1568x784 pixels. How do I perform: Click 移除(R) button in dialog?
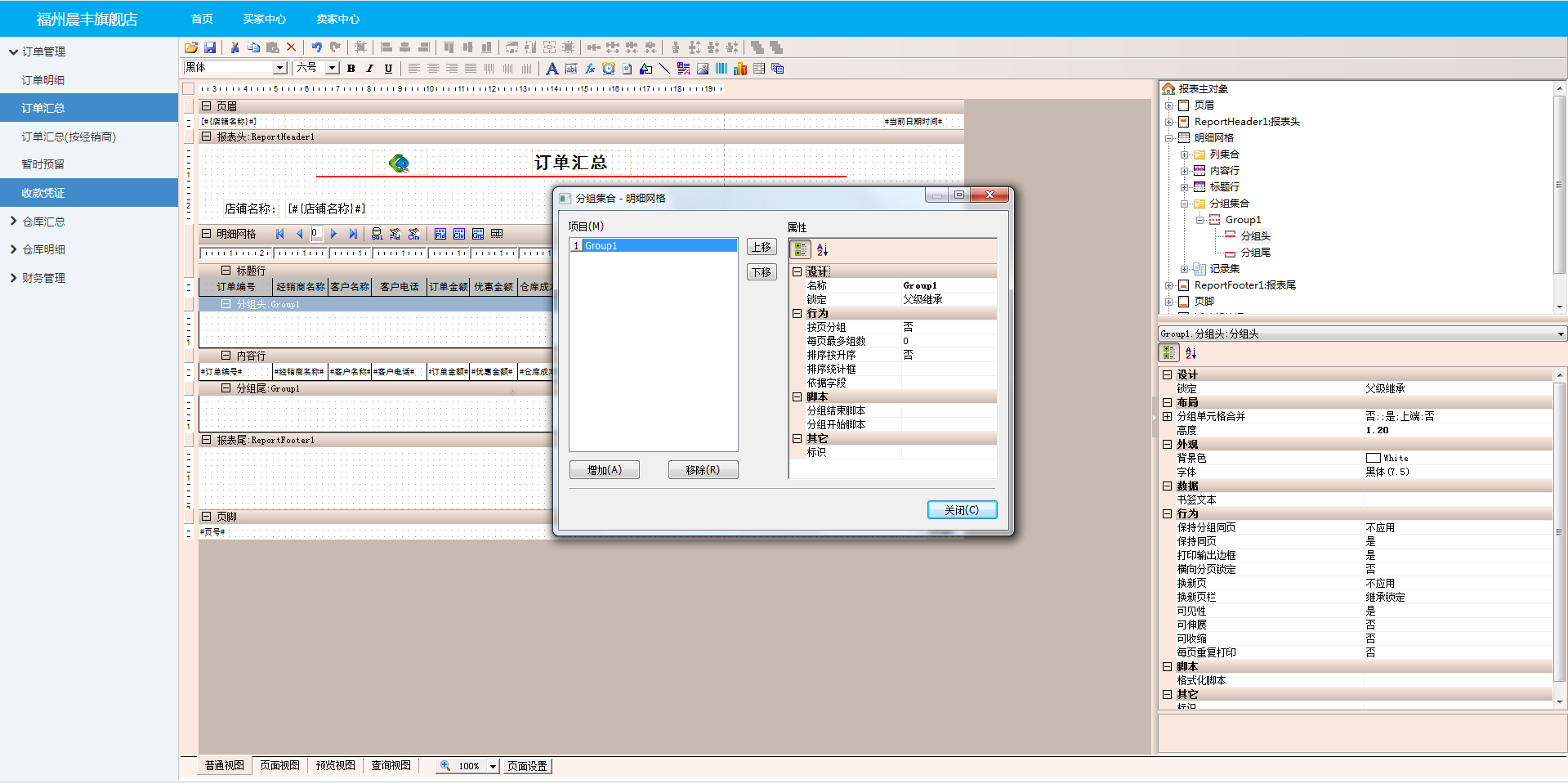coord(703,470)
